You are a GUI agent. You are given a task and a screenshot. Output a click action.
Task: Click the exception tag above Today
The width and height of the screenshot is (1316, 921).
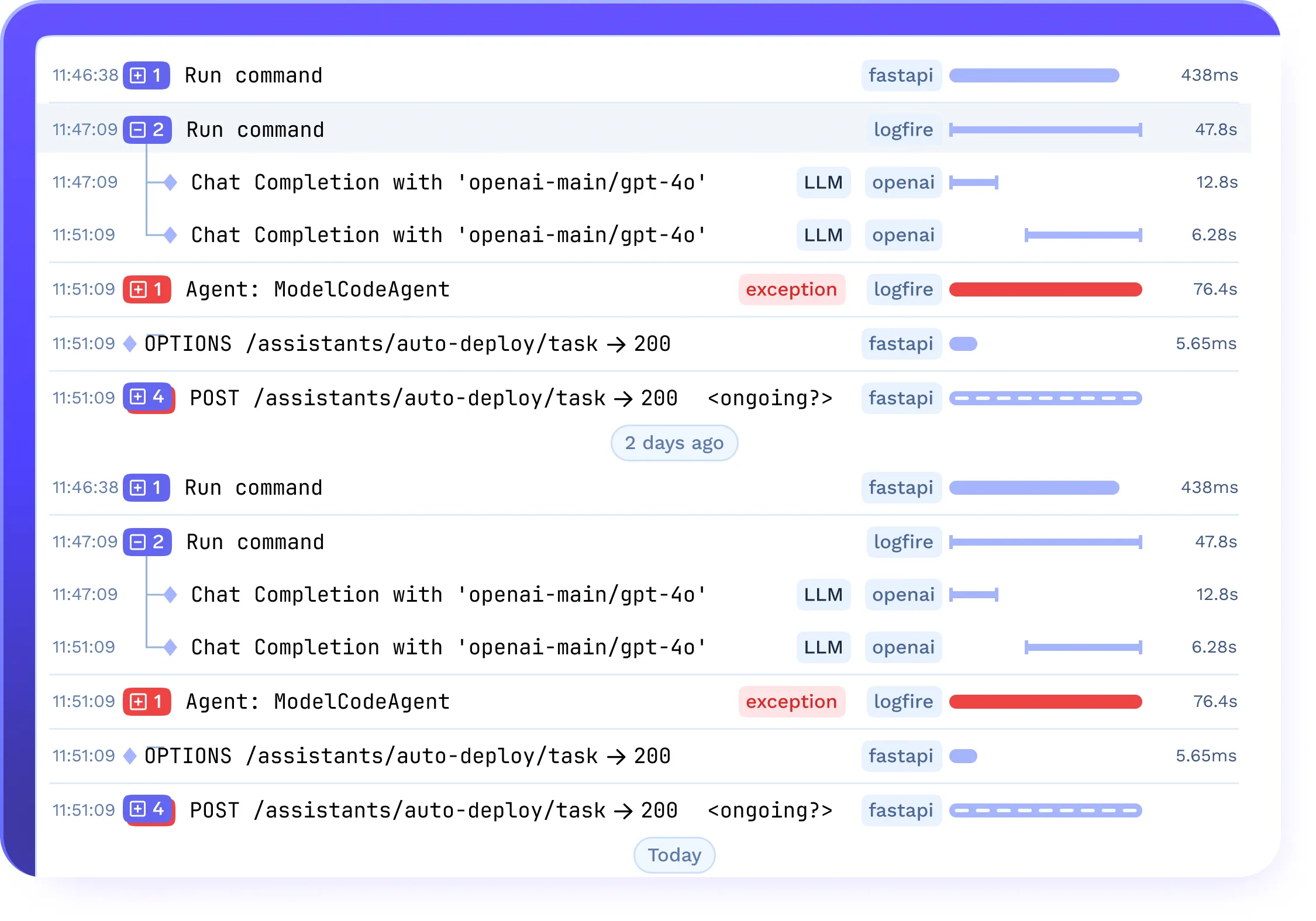pyautogui.click(x=791, y=702)
